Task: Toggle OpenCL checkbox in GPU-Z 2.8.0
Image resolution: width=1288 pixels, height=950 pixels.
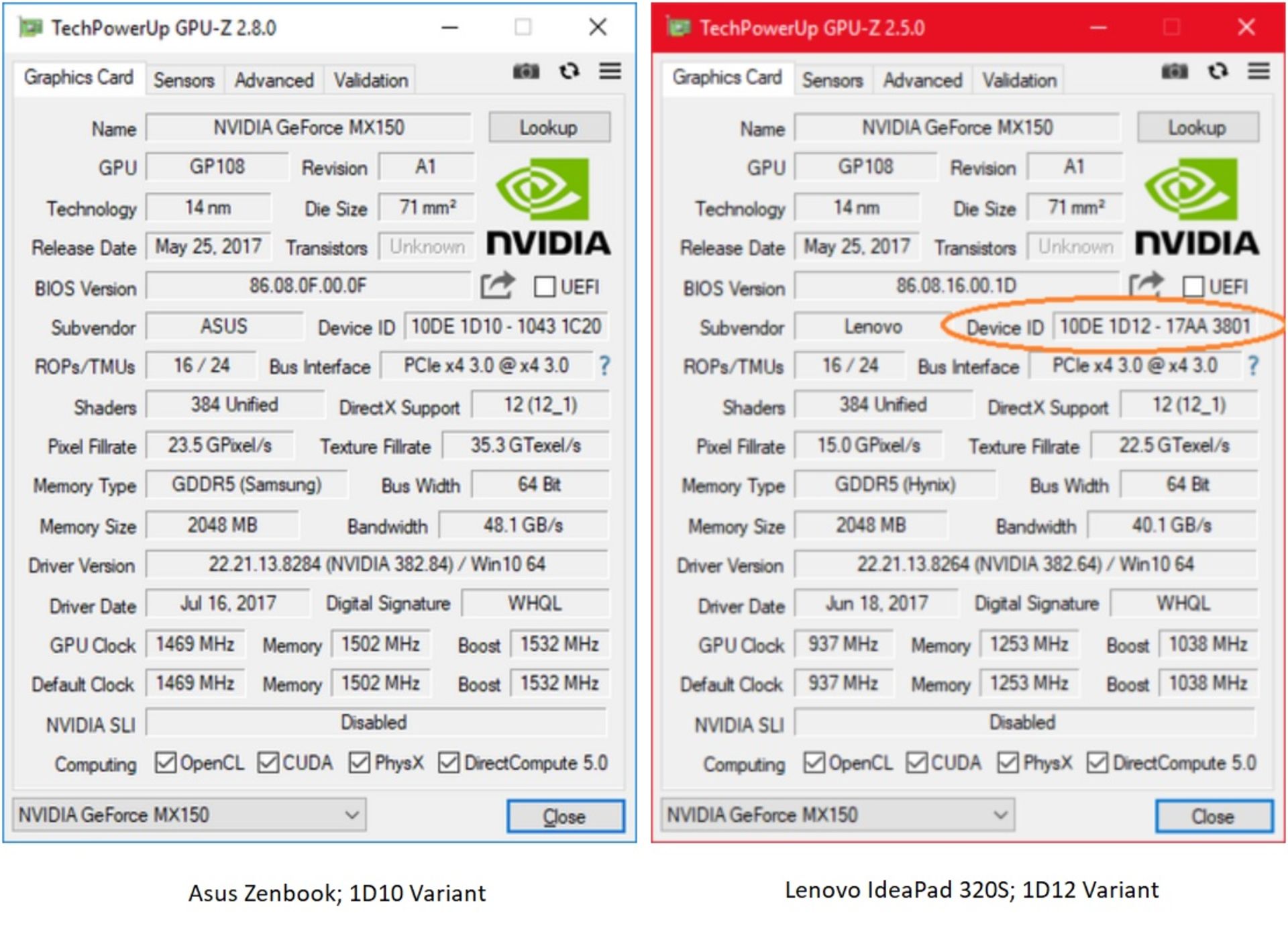Action: click(165, 763)
